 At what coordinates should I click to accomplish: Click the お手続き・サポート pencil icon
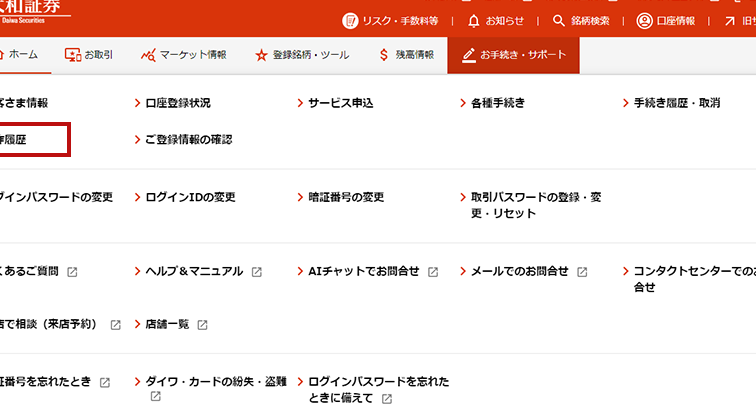468,55
